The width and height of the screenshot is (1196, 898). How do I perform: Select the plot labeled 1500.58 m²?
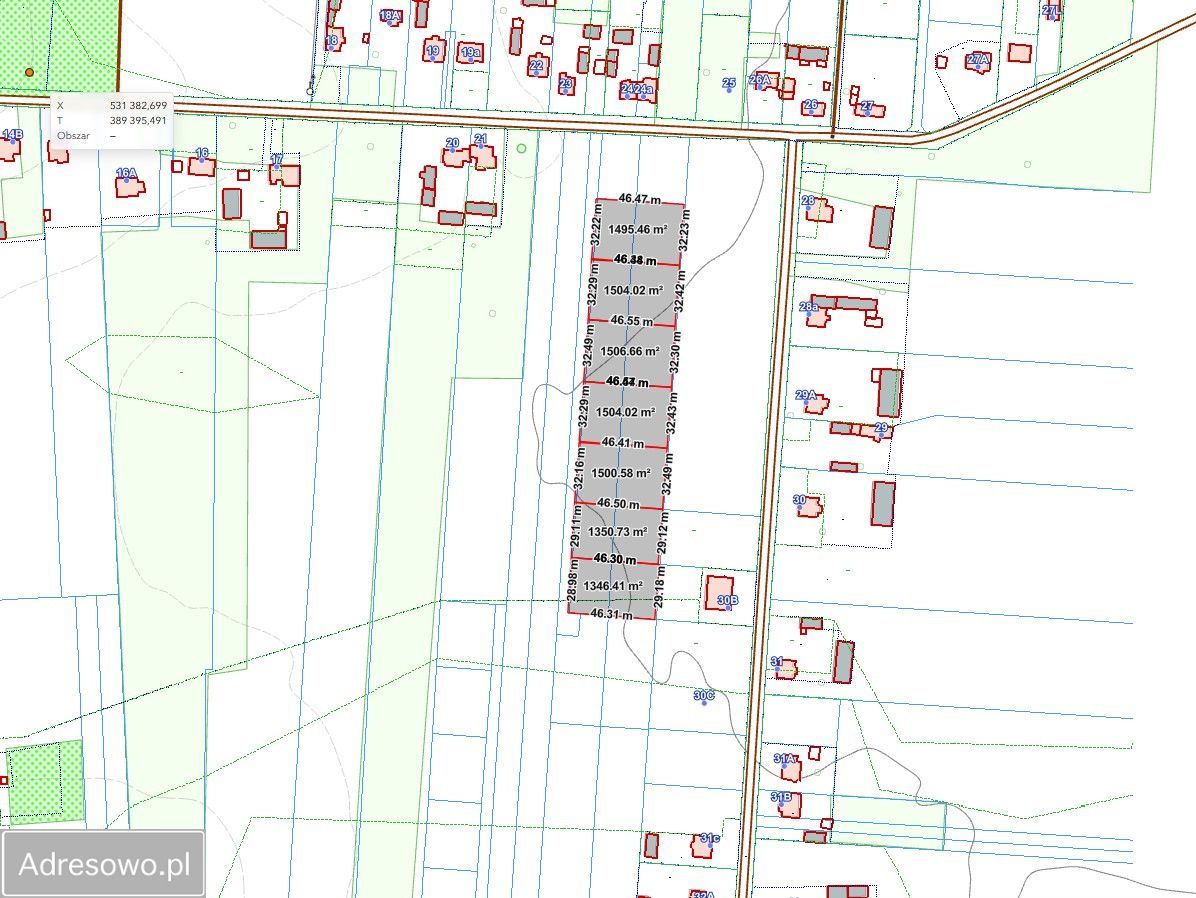[621, 473]
